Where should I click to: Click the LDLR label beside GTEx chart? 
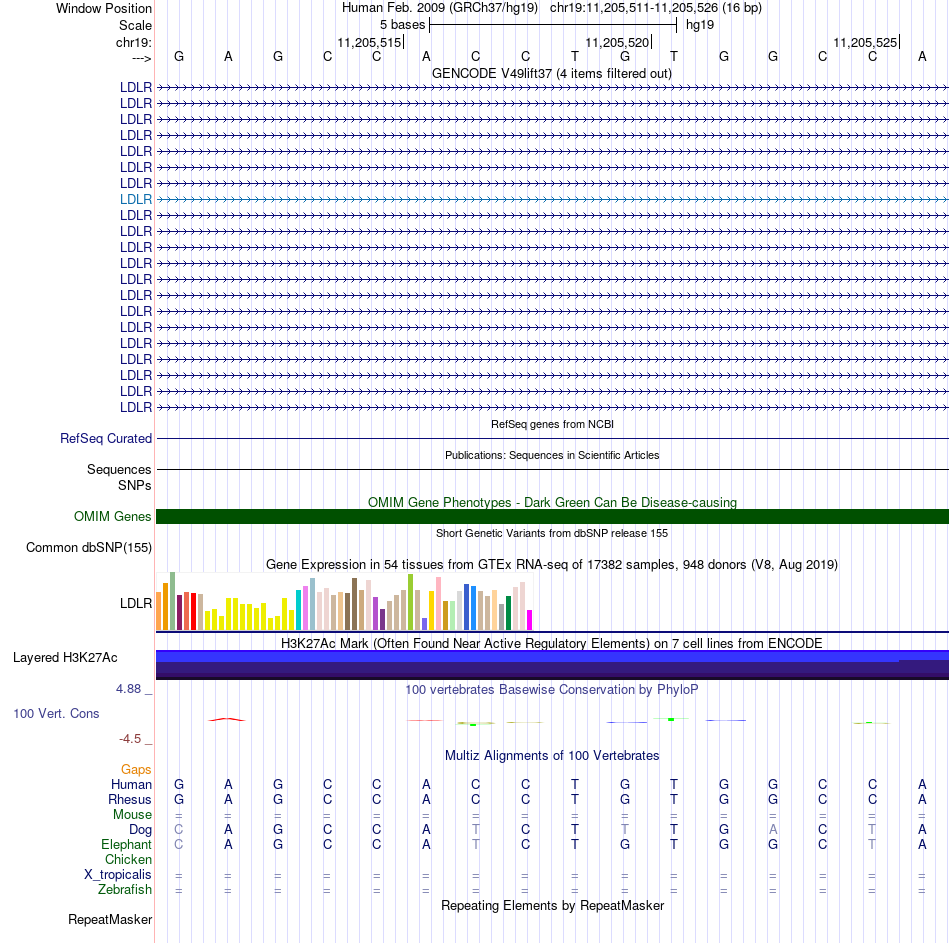click(136, 604)
